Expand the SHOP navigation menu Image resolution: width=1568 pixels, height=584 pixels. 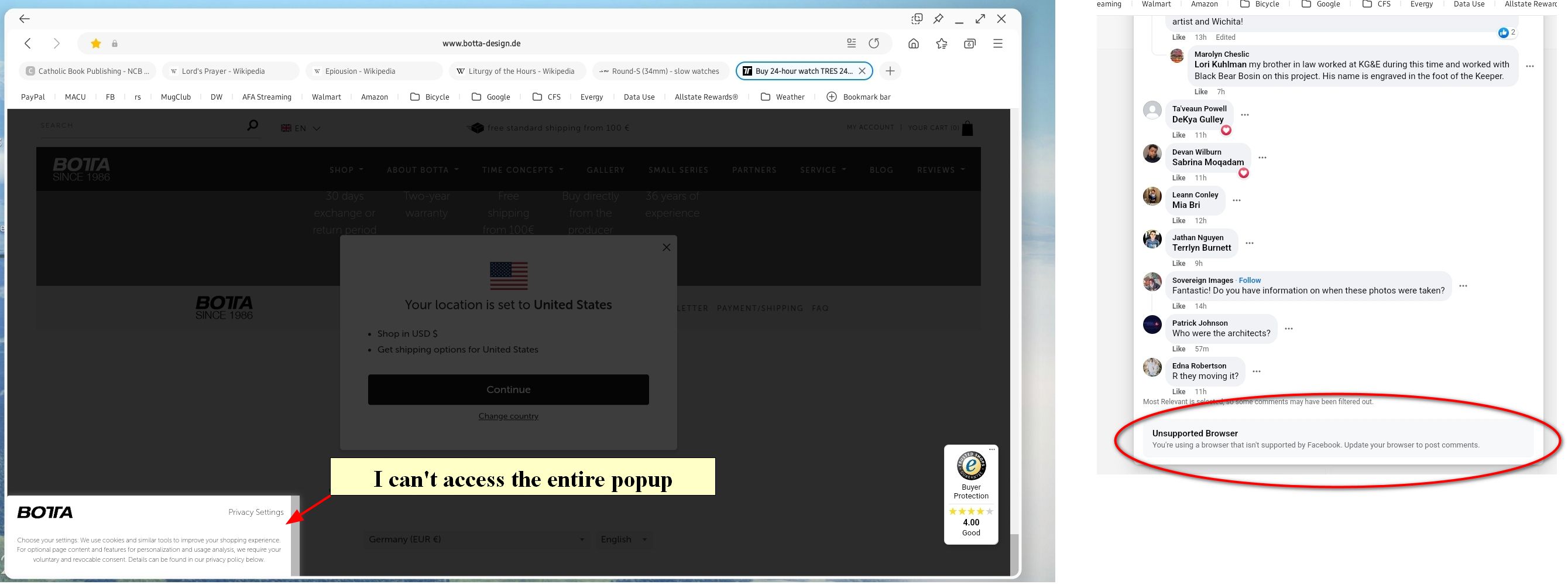point(342,170)
